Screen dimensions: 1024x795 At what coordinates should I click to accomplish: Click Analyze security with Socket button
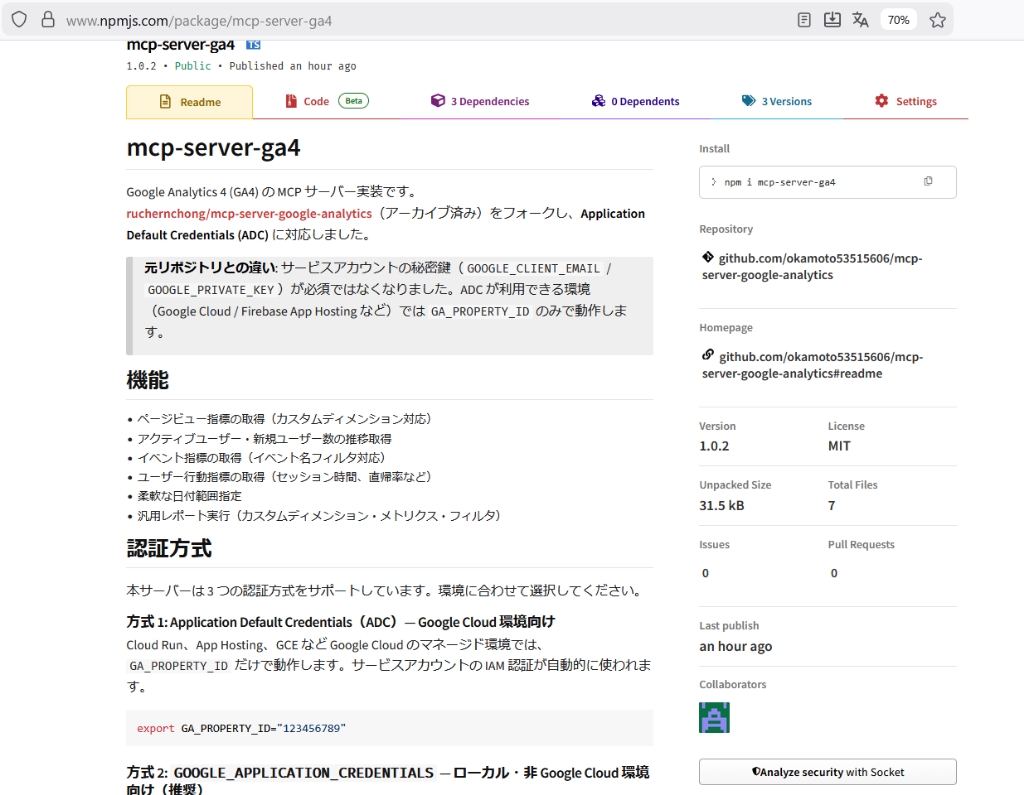click(x=827, y=771)
